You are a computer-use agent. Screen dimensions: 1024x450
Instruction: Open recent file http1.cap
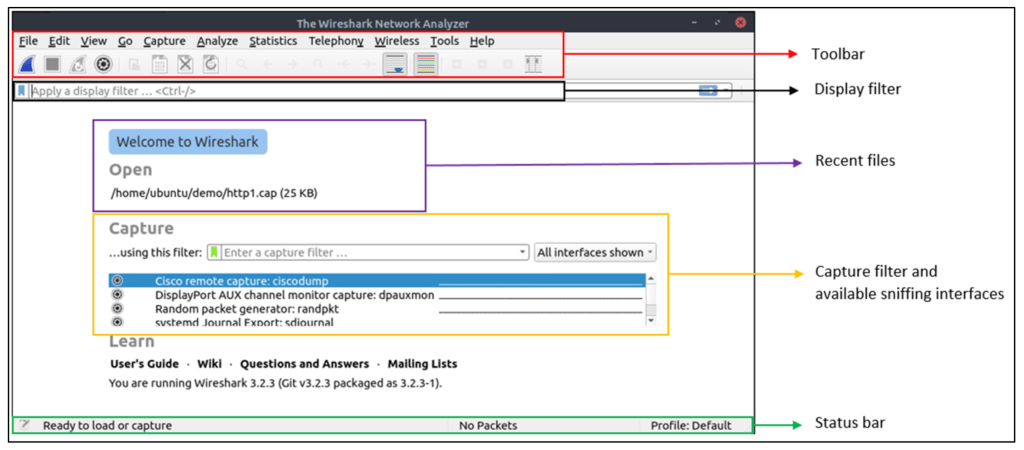tap(213, 193)
